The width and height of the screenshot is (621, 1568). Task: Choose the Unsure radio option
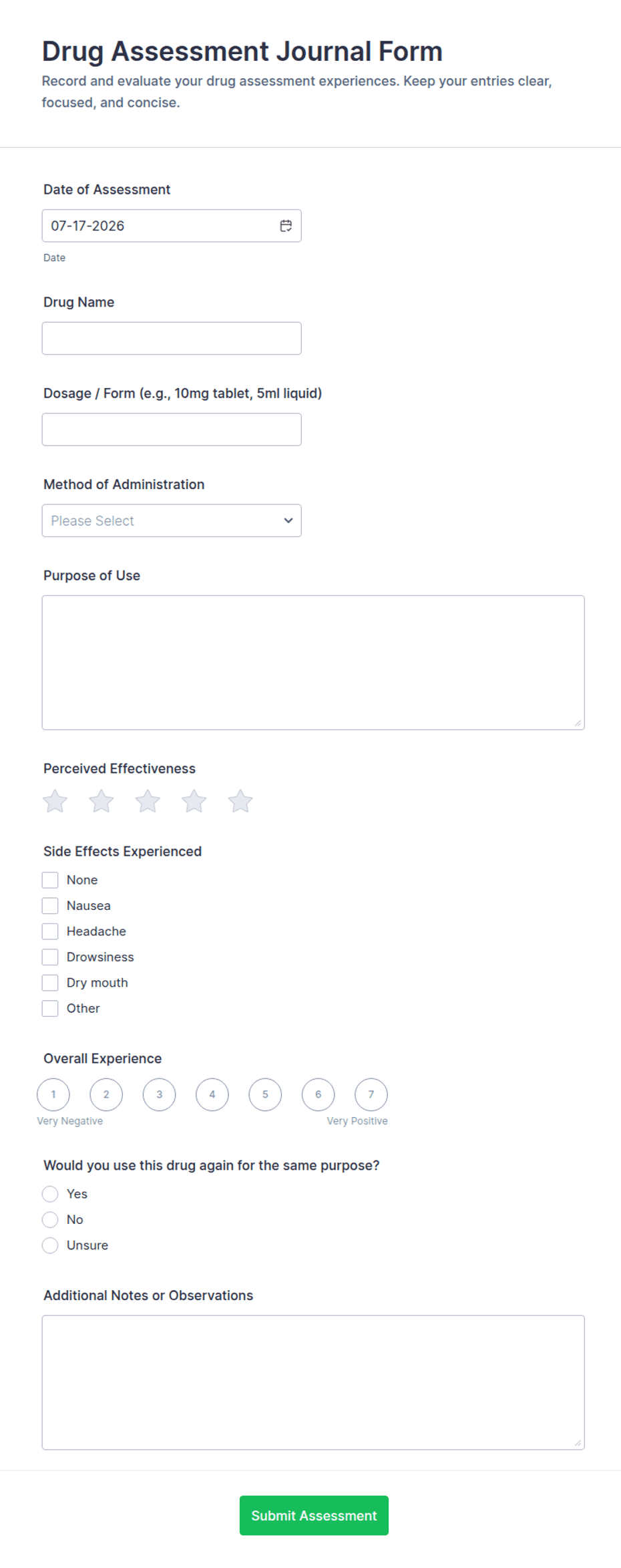[x=50, y=1245]
